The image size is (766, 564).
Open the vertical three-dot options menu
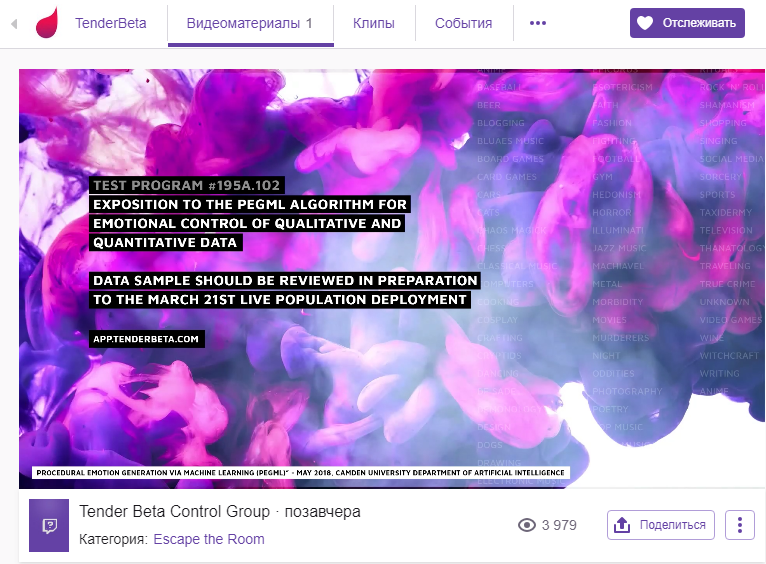(739, 525)
